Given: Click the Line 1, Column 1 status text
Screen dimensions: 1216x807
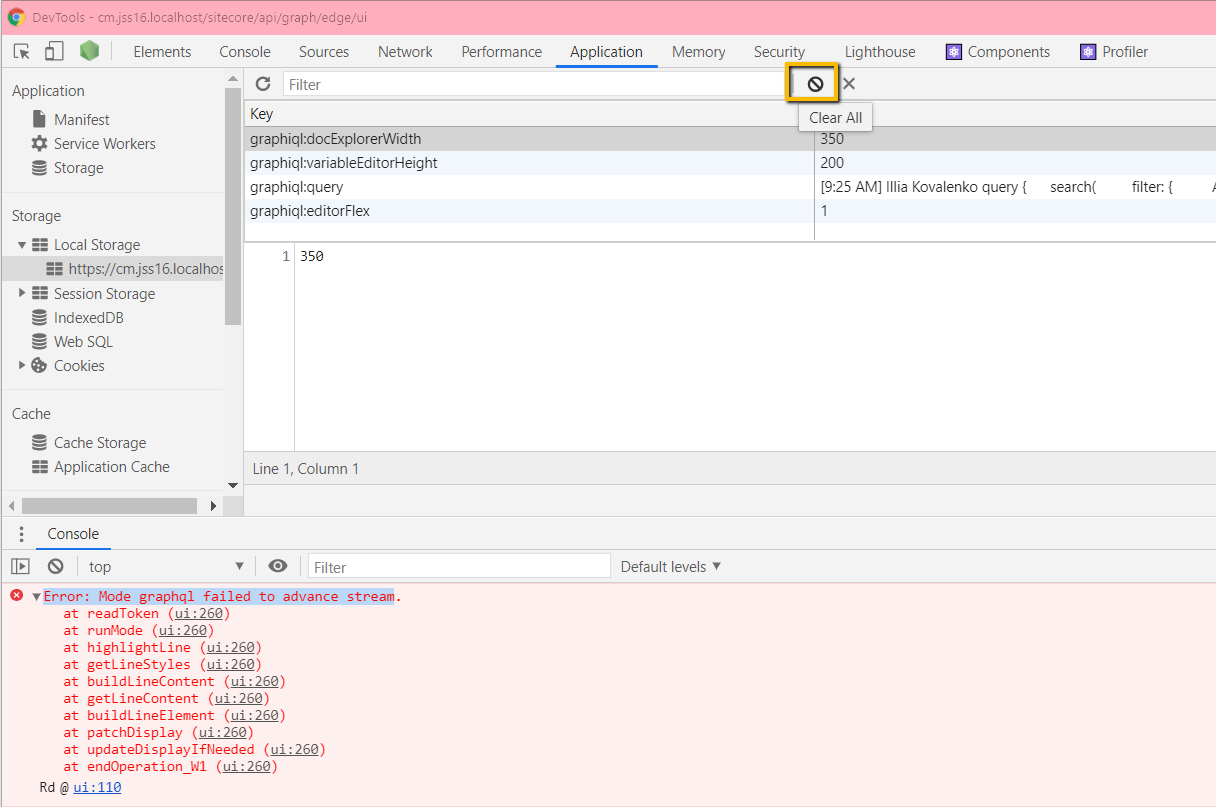Looking at the screenshot, I should pos(306,468).
